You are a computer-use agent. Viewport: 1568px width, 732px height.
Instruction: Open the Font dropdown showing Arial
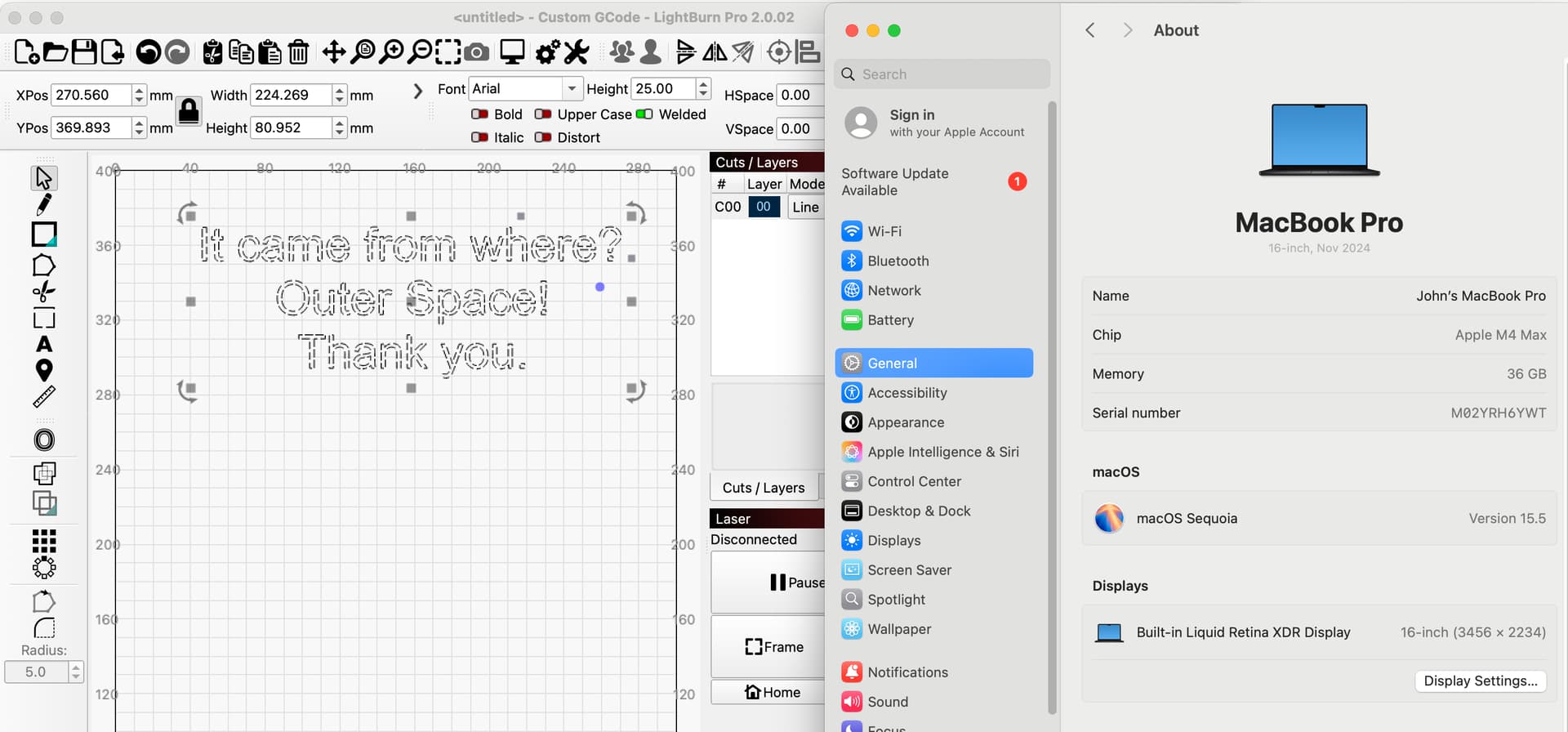(x=524, y=88)
